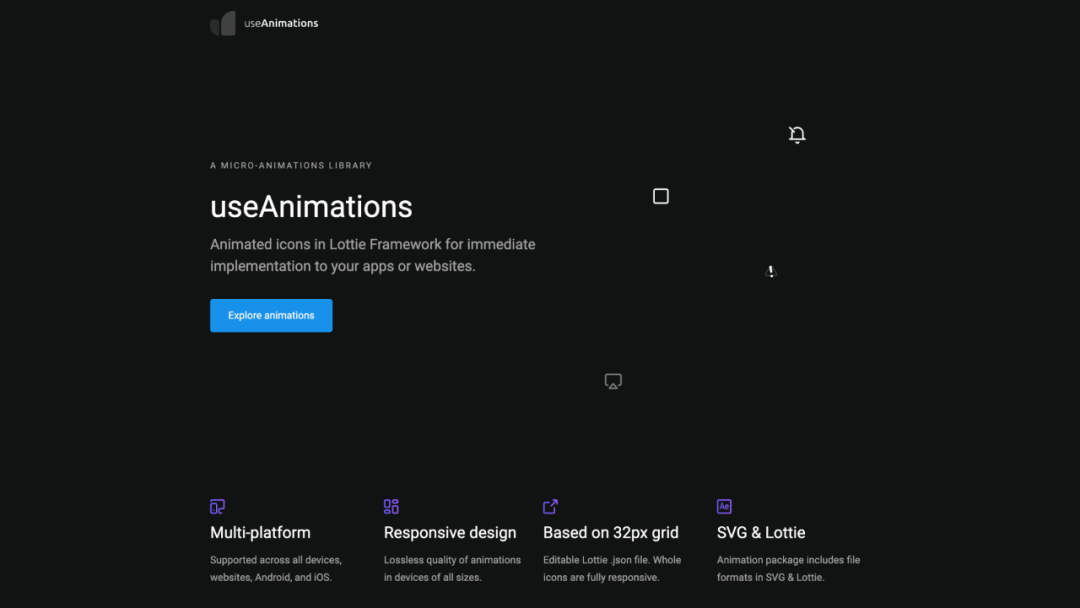Click the crossed-out notification bell icon

tap(797, 134)
